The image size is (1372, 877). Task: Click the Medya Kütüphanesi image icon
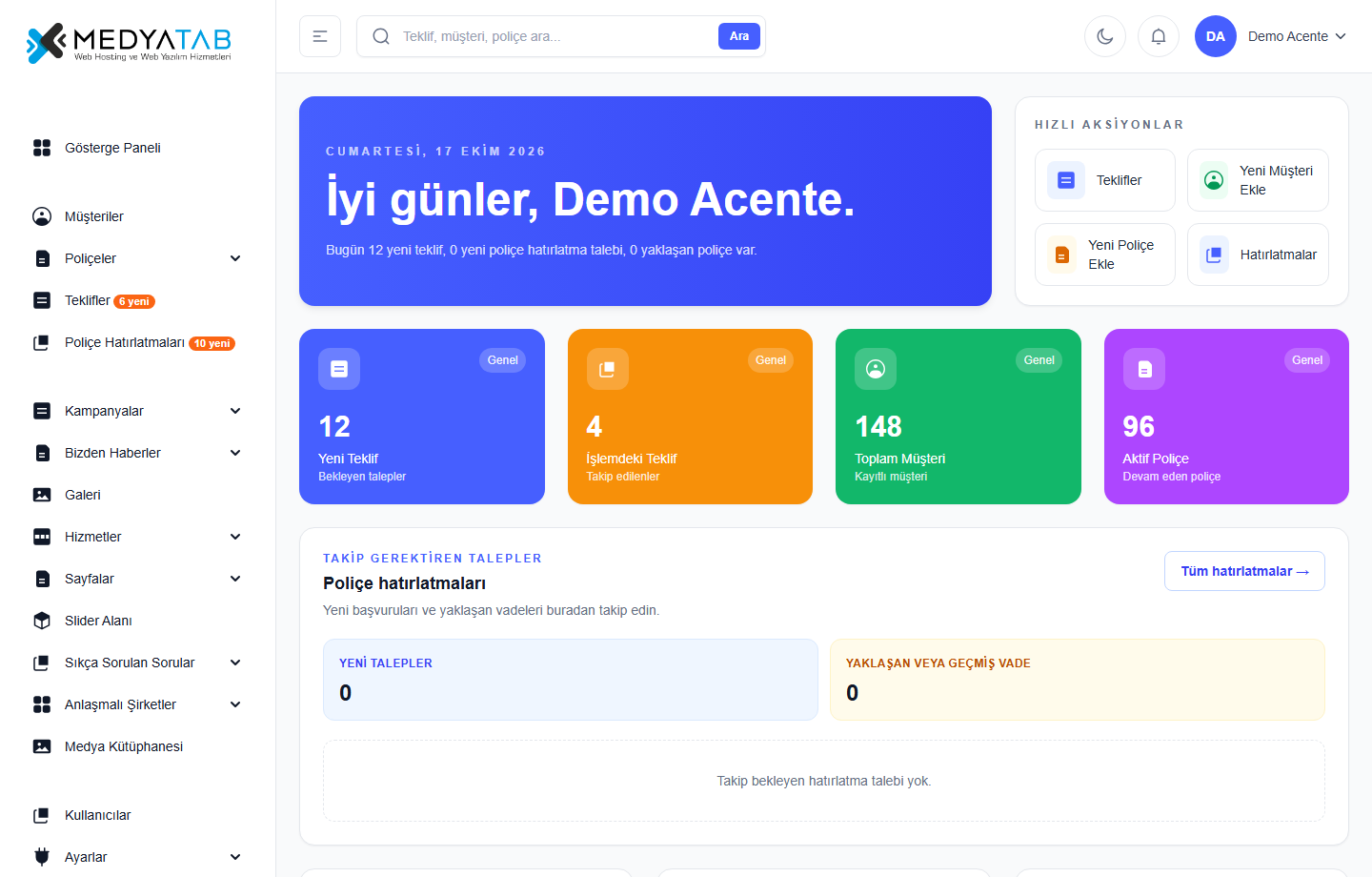click(x=42, y=746)
